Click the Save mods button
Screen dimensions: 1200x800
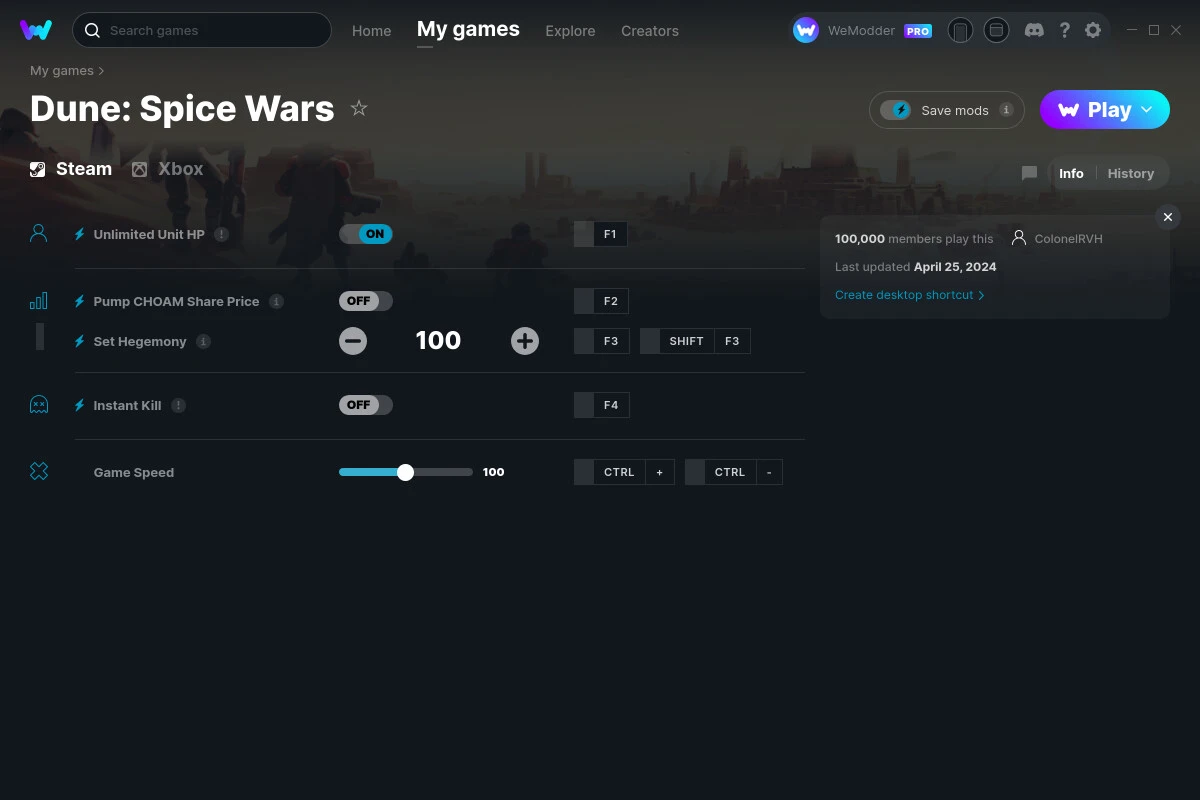946,110
